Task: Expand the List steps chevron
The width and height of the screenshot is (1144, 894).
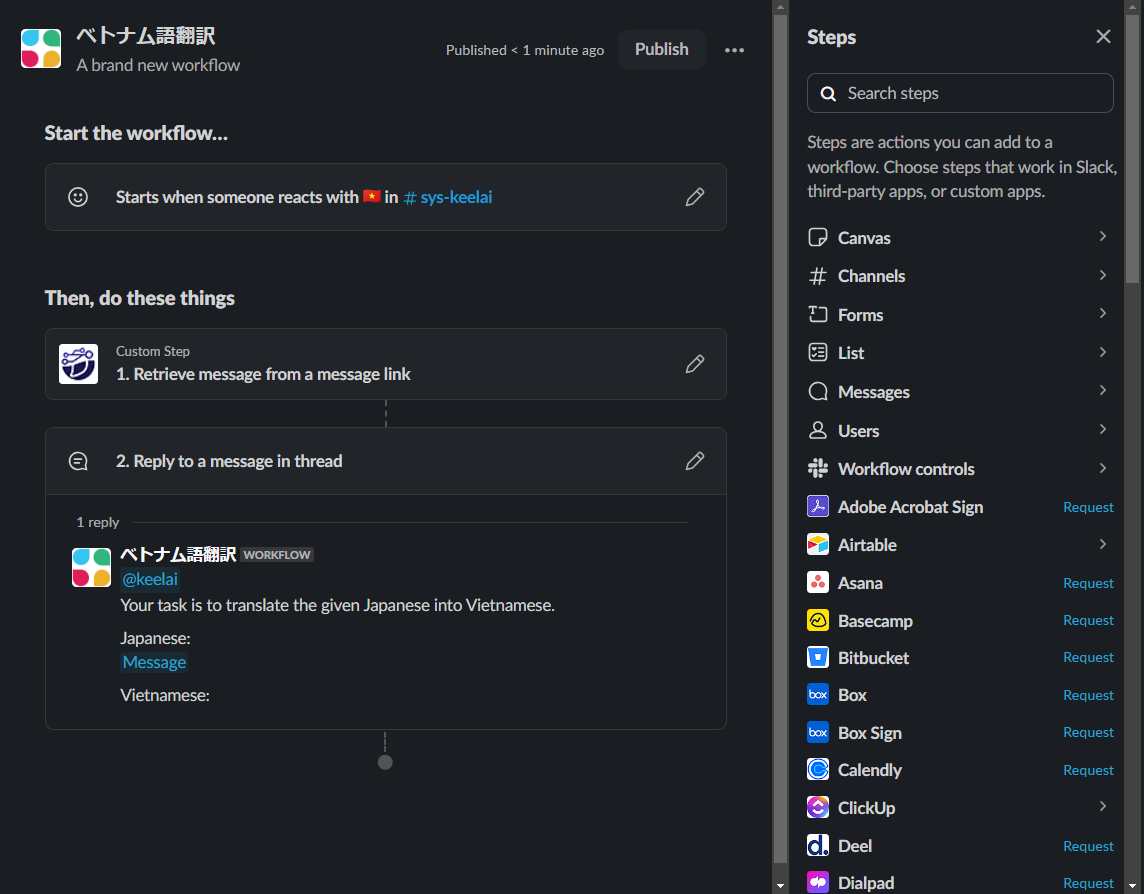Action: [1102, 352]
